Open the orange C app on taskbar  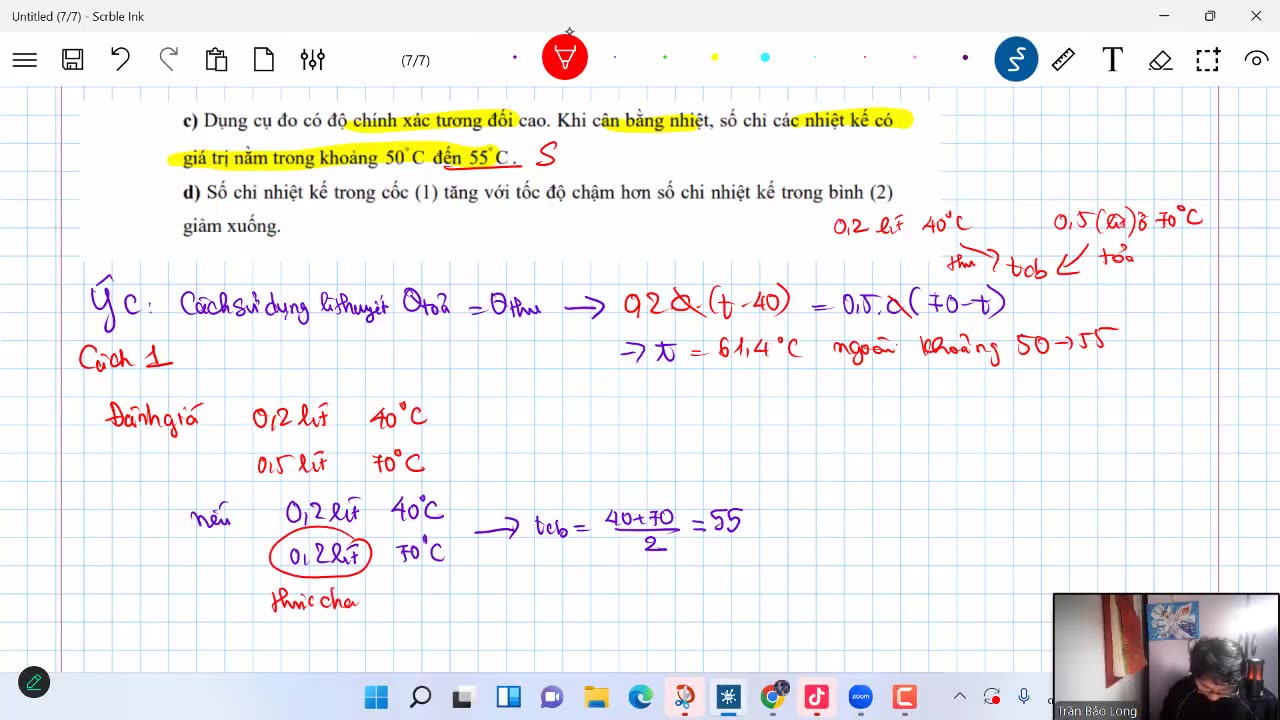point(904,697)
